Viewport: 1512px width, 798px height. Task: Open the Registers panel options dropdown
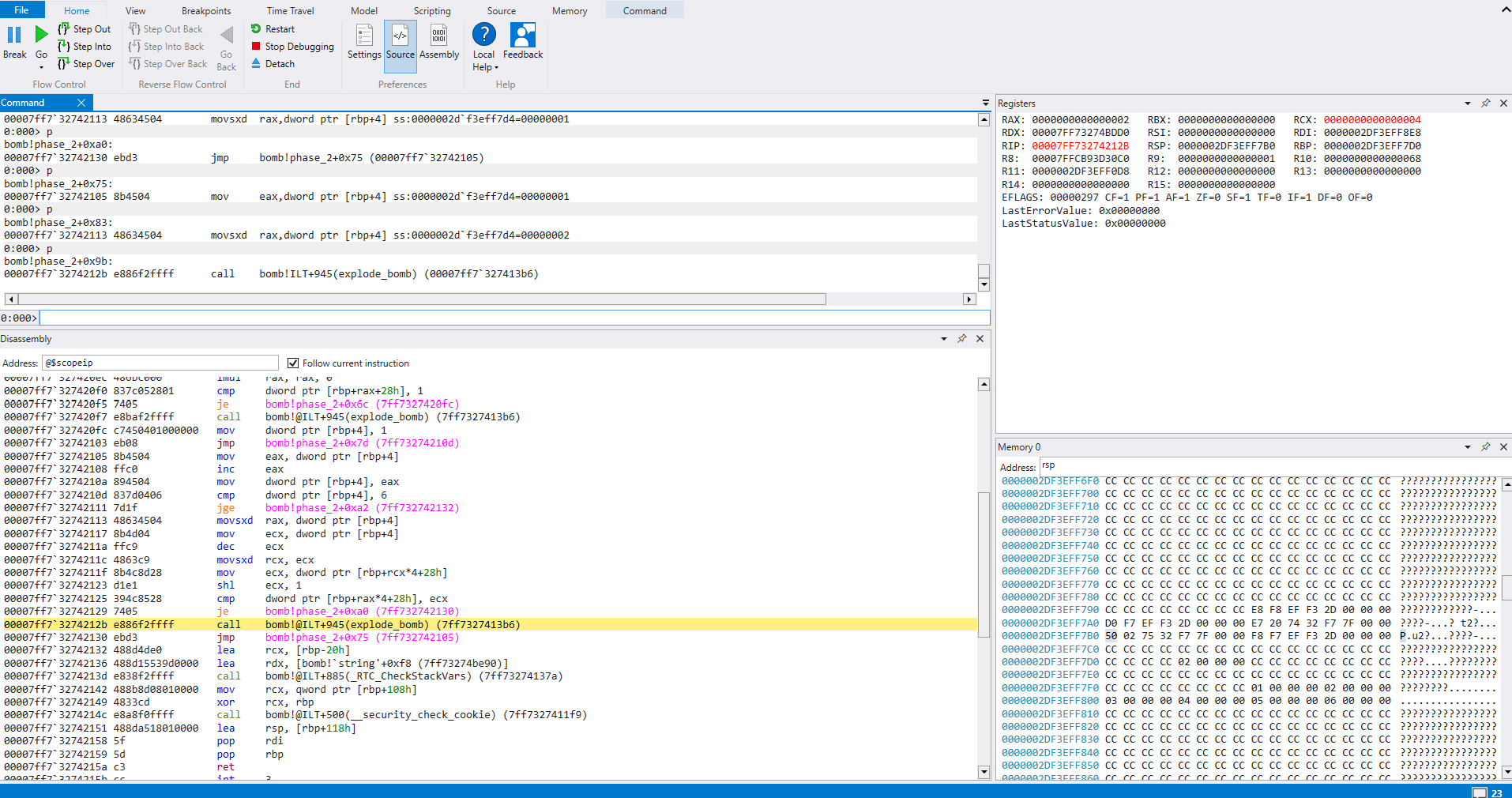[x=1468, y=104]
